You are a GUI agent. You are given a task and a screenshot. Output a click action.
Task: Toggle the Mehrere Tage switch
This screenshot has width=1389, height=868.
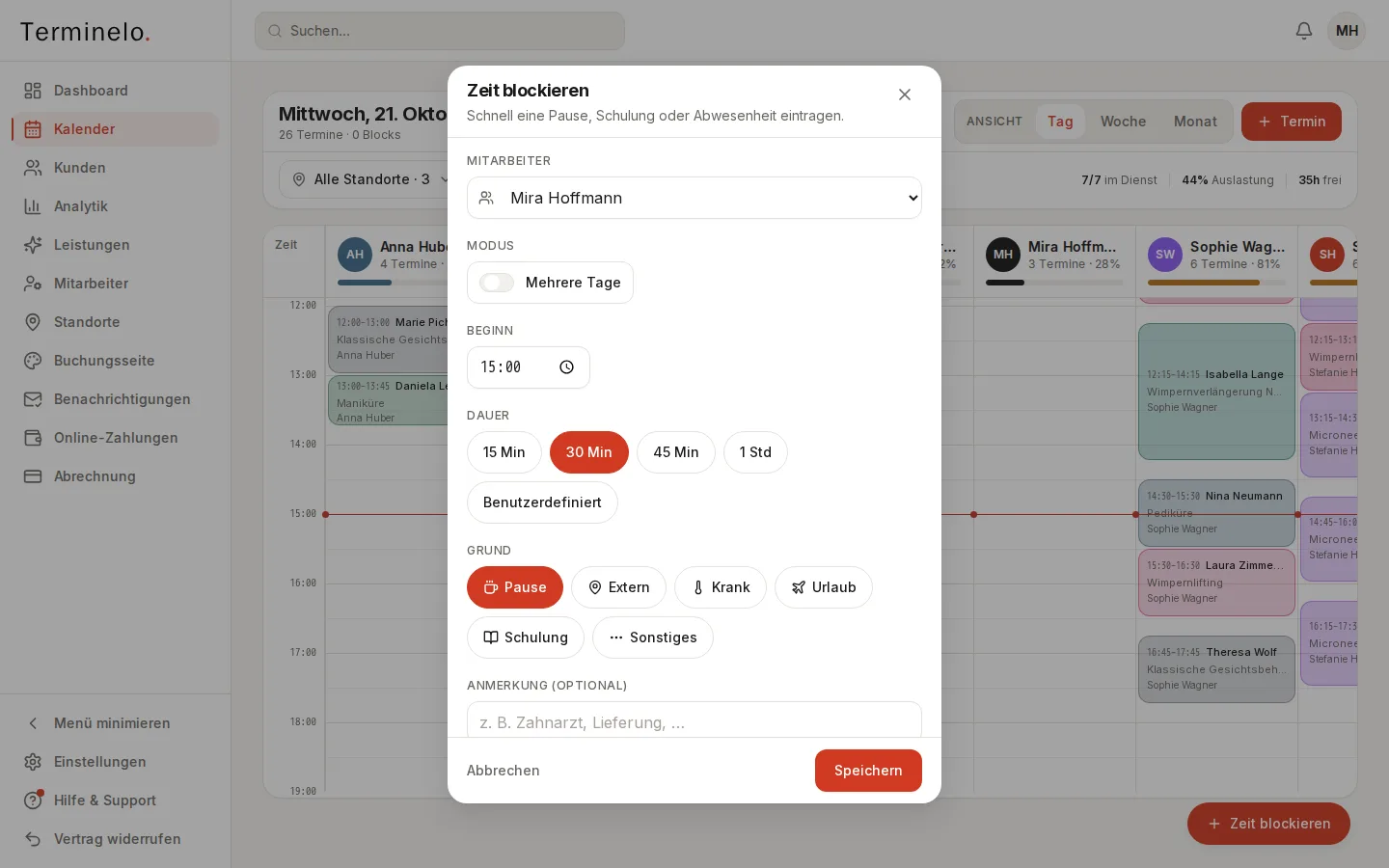point(497,283)
